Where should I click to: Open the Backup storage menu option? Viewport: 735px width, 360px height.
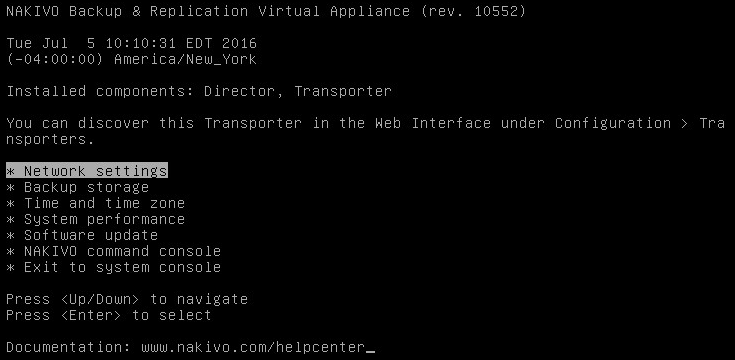click(x=77, y=188)
